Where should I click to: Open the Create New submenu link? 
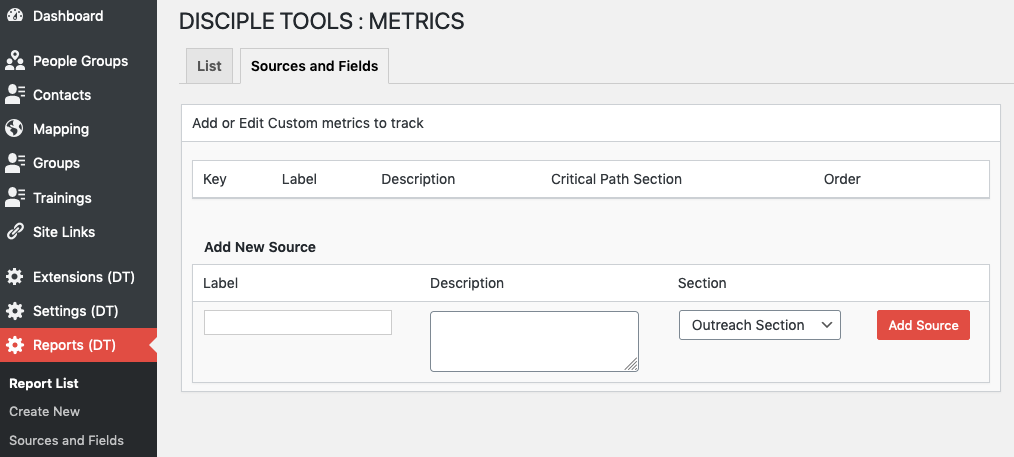[x=45, y=412]
